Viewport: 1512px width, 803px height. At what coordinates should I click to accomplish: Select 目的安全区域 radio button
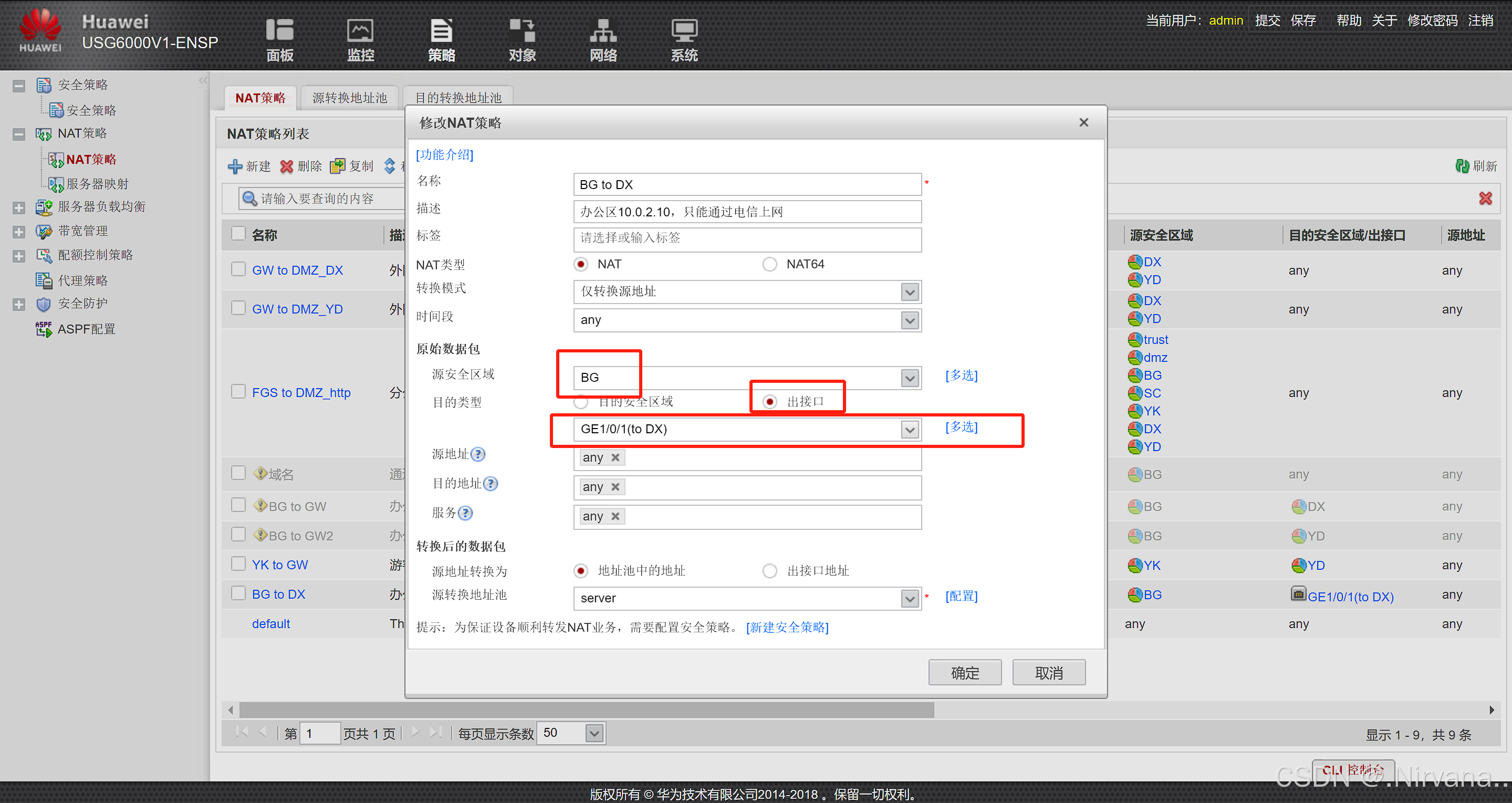[x=581, y=402]
